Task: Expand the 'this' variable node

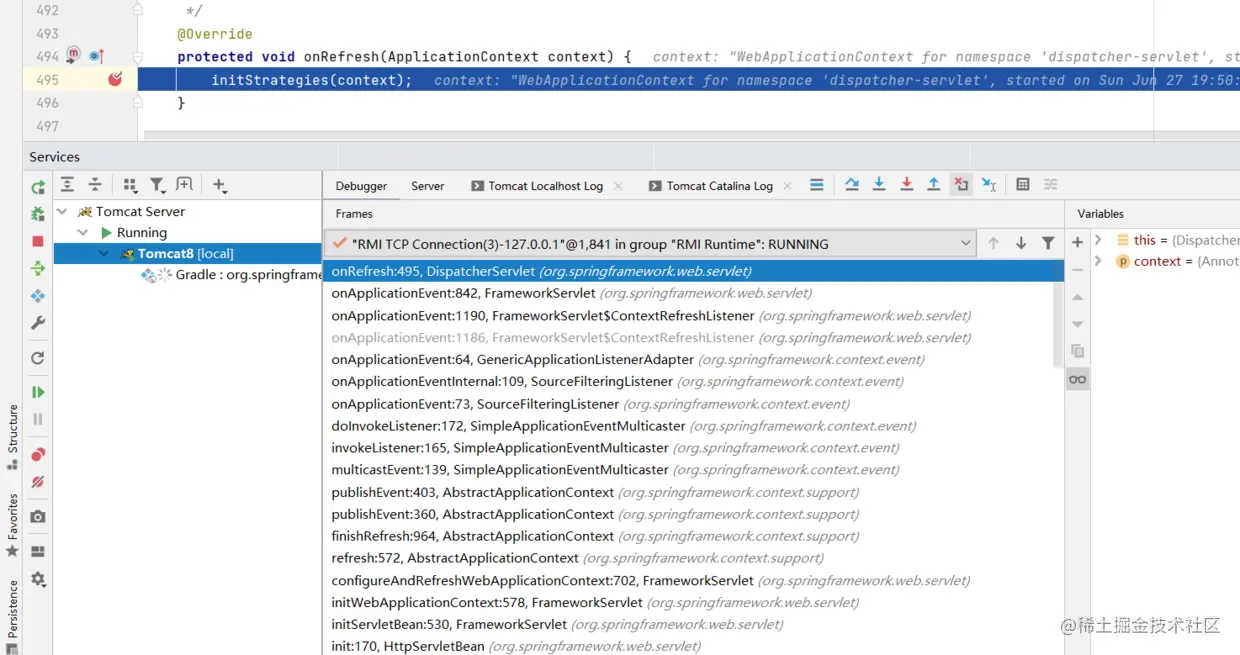Action: pos(1098,240)
